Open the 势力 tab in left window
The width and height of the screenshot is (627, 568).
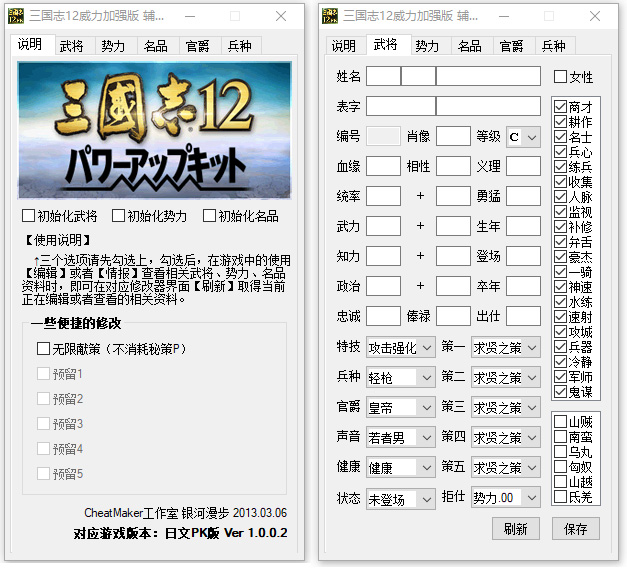116,46
